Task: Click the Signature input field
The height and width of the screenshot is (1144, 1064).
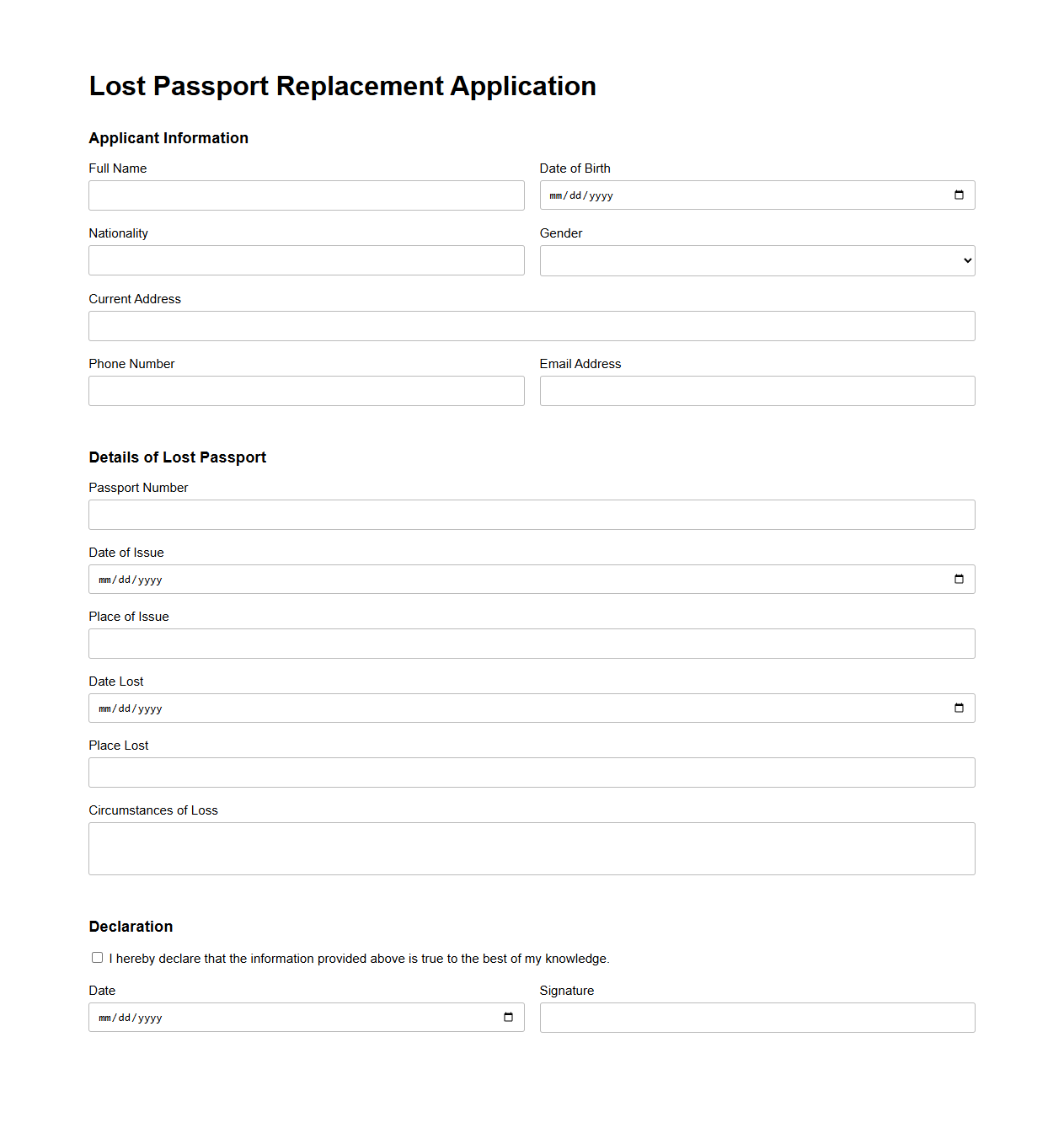Action: tap(757, 1017)
